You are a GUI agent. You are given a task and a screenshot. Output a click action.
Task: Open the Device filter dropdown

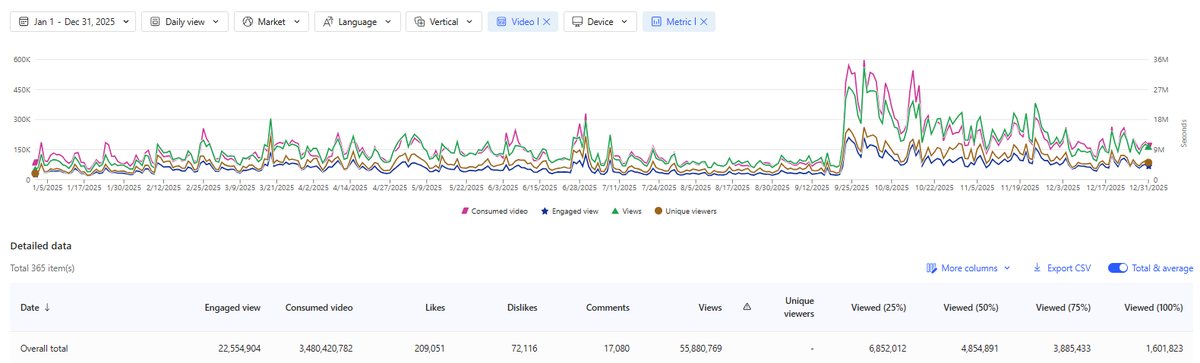coord(600,21)
